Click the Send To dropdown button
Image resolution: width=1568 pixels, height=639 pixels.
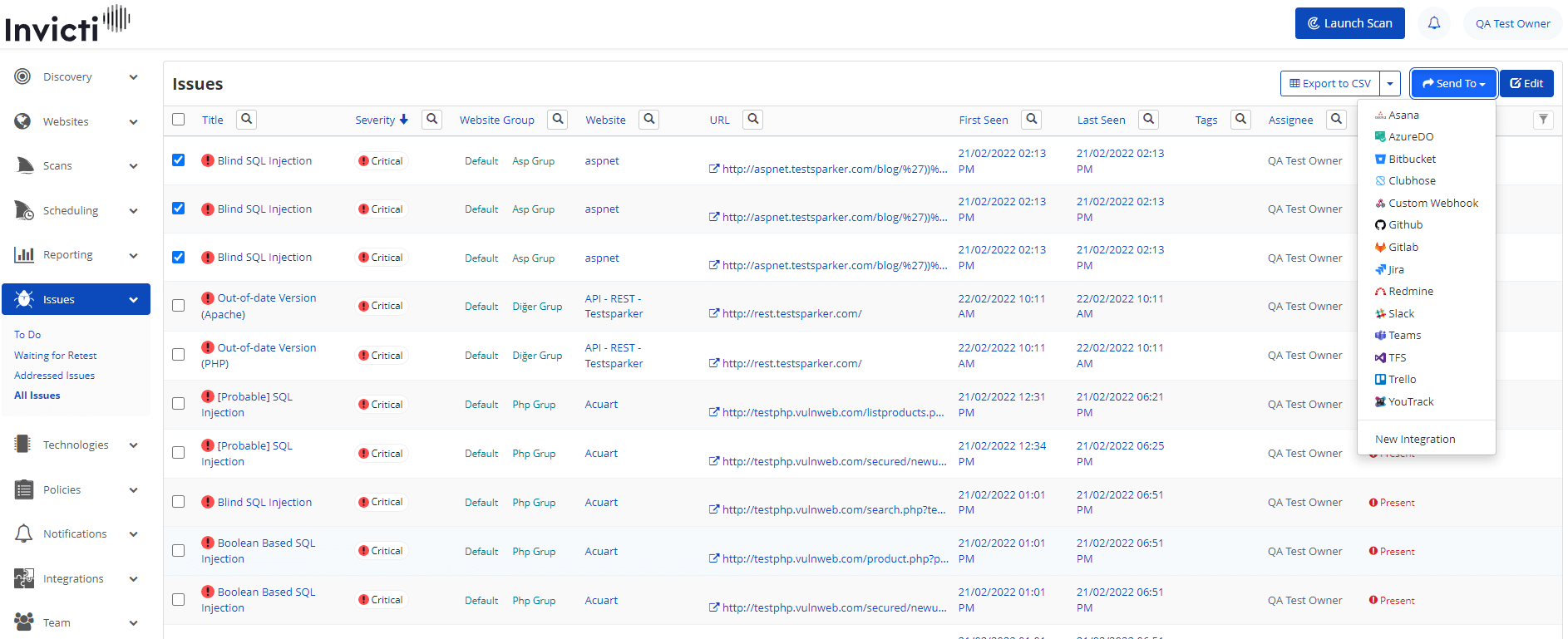(1454, 83)
